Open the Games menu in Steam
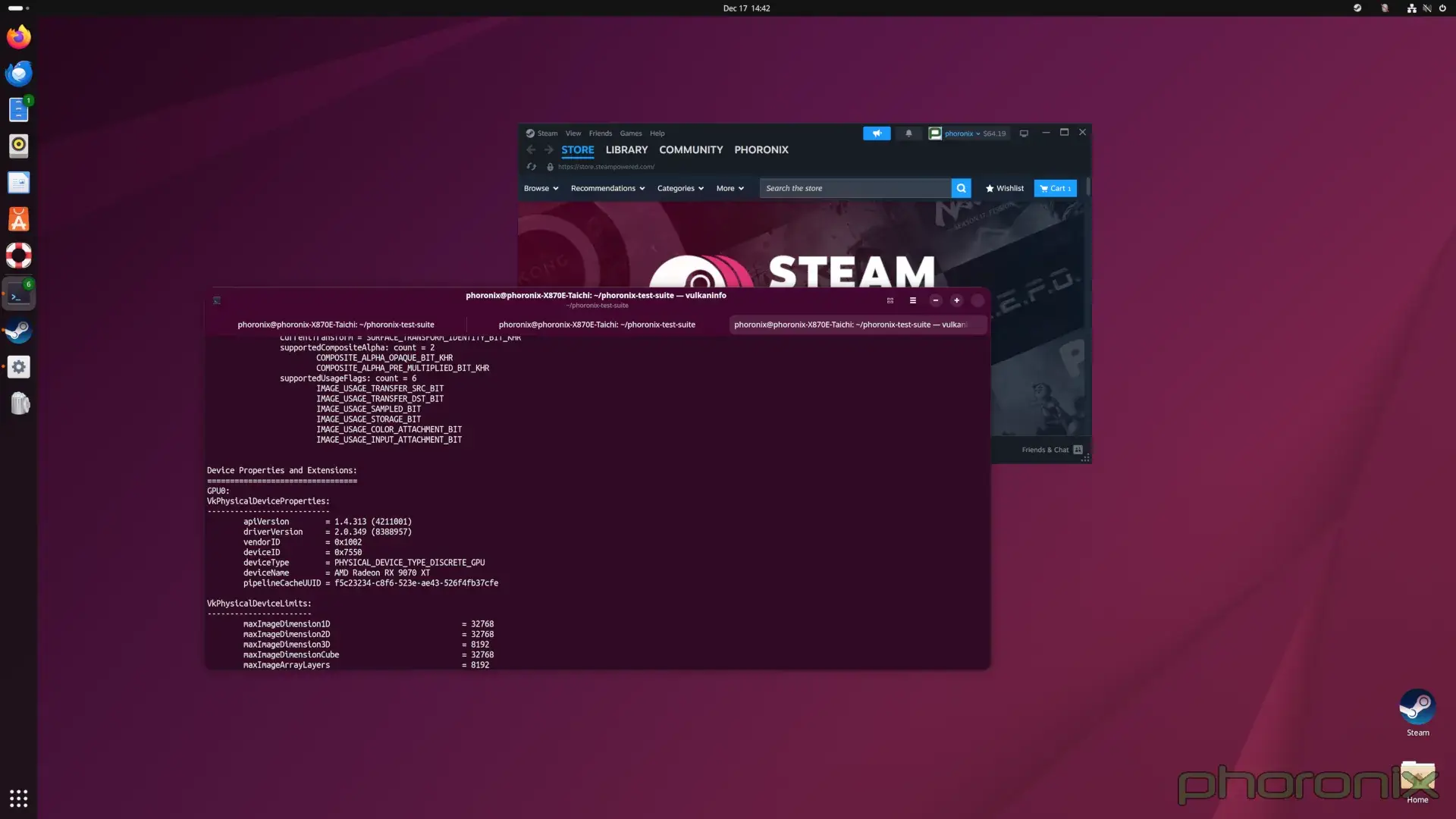 pos(631,133)
